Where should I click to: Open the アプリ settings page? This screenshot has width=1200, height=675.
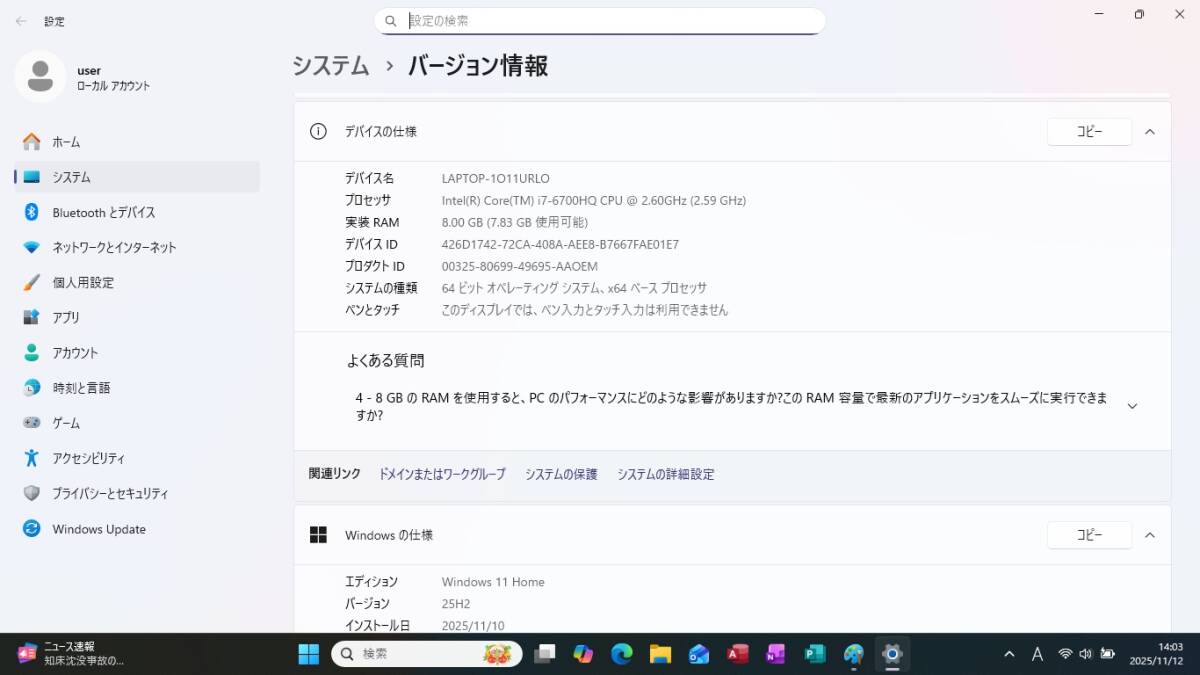(x=137, y=317)
